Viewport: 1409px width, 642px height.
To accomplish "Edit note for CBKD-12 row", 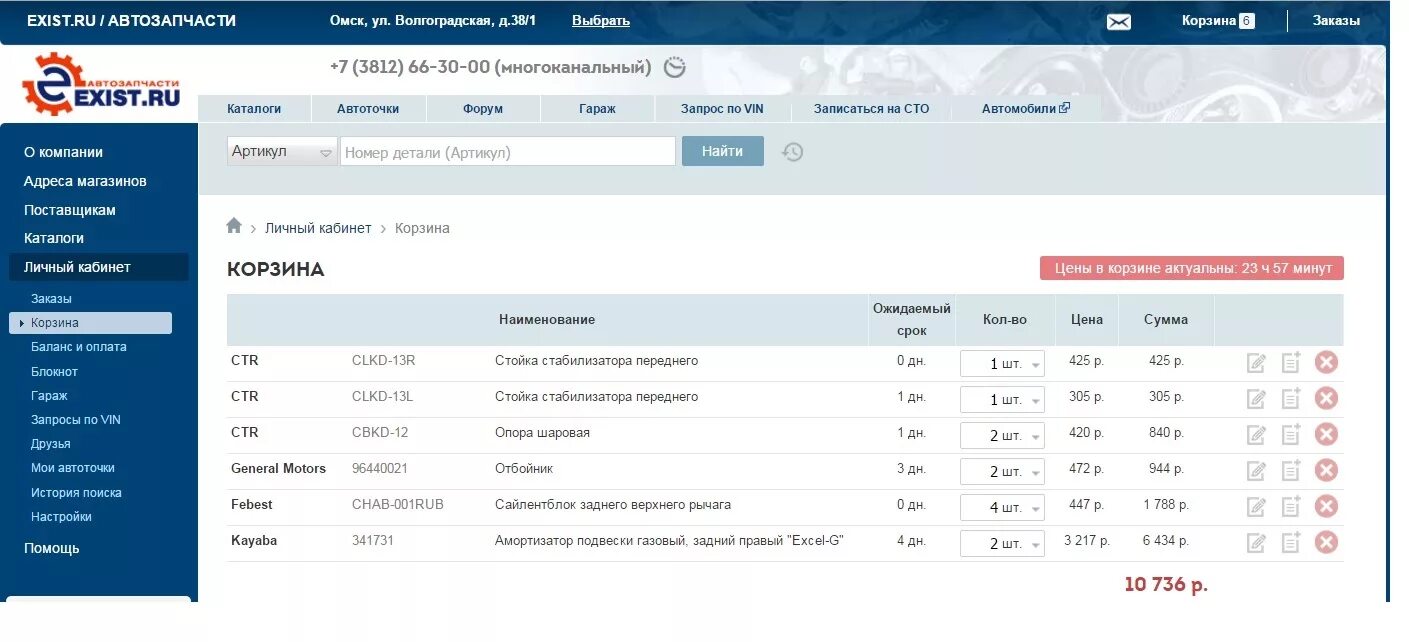I will pos(1256,435).
